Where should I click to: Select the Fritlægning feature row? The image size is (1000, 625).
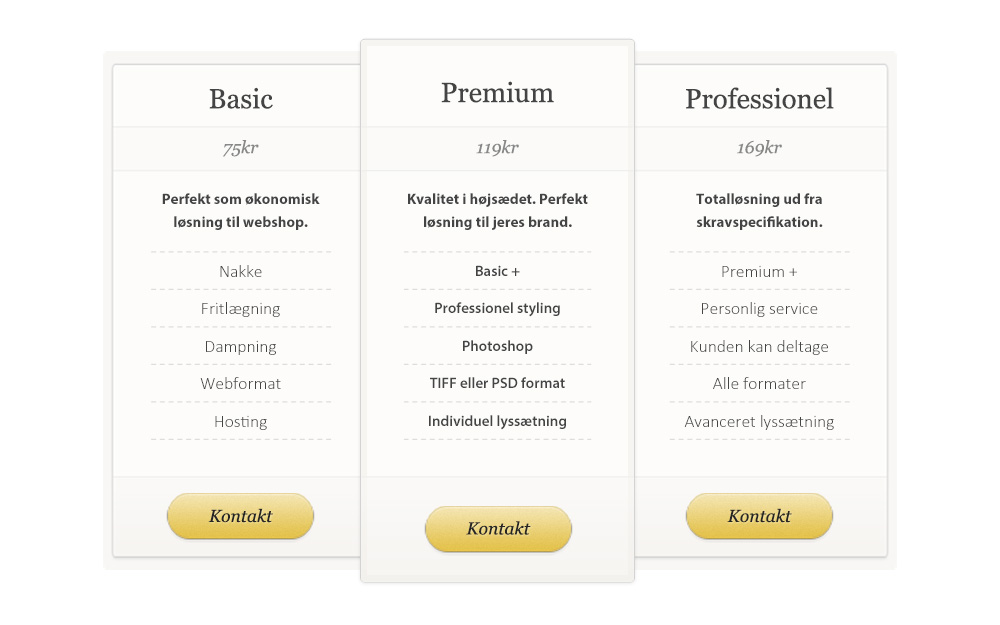(240, 308)
